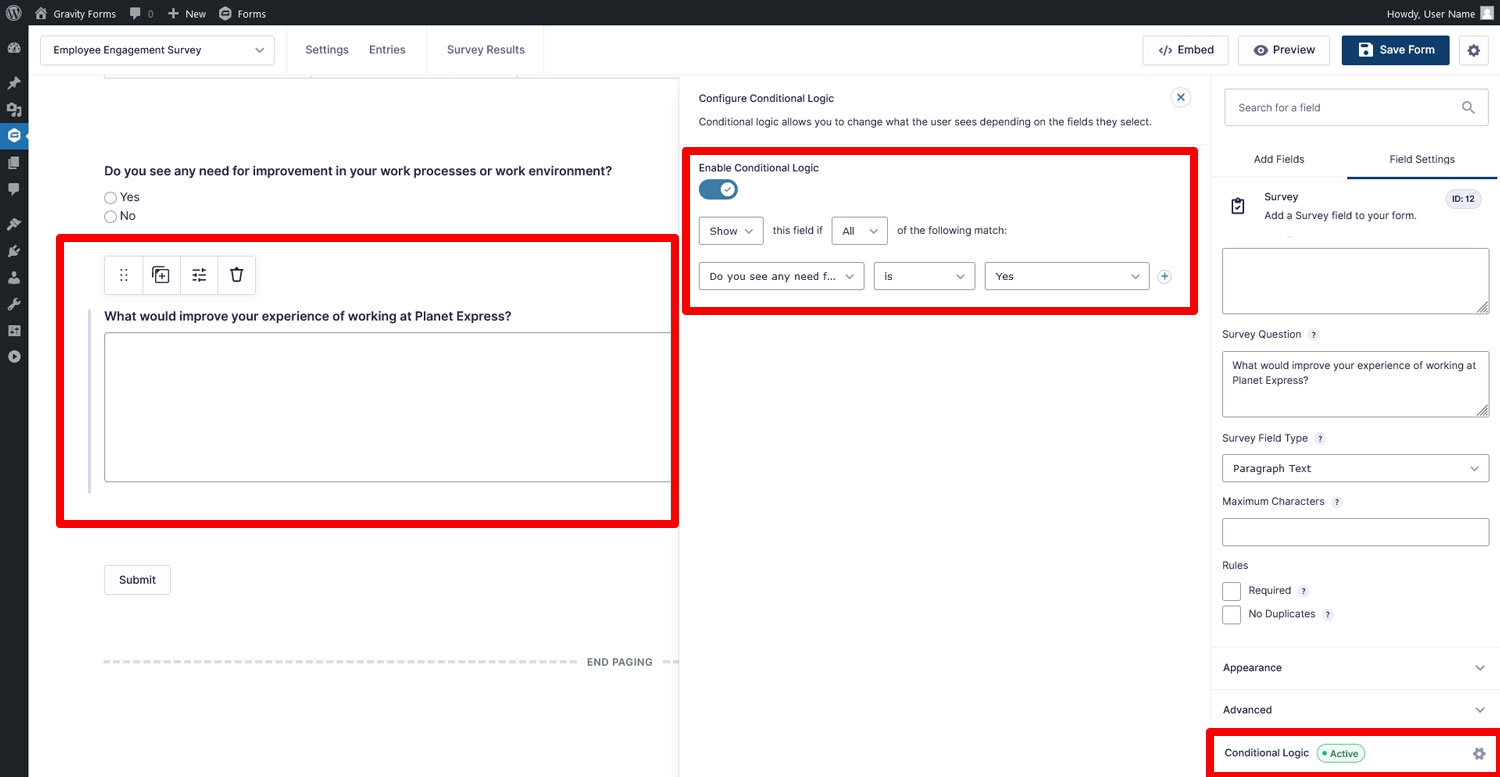
Task: Toggle Enable Conditional Logic switch
Action: tap(718, 189)
